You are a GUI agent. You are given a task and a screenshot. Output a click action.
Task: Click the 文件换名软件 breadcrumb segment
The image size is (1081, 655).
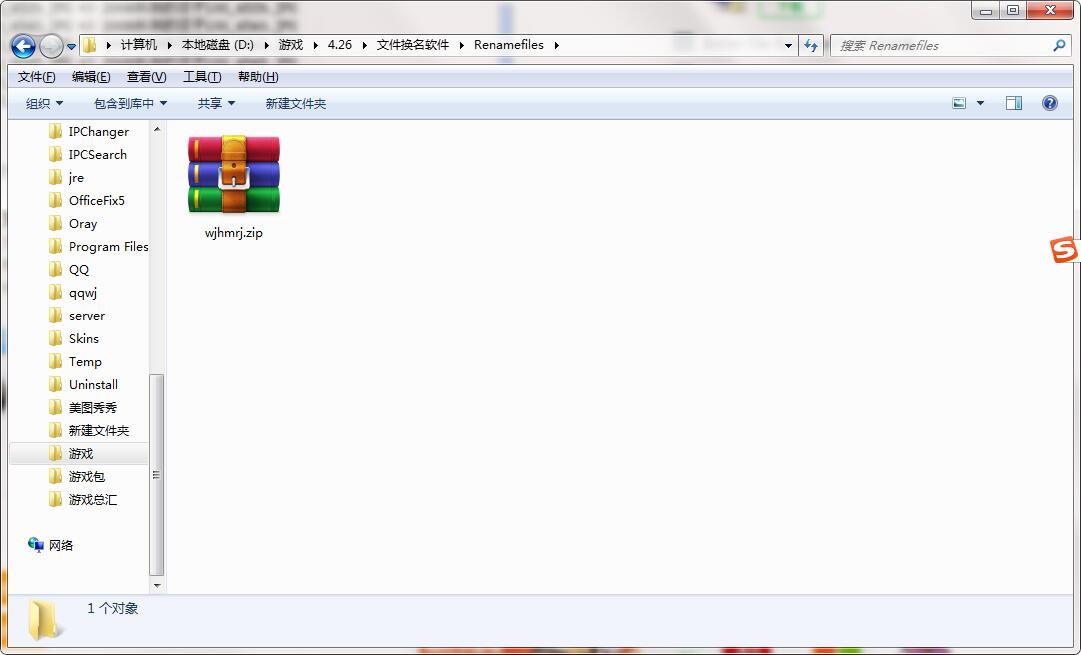(x=412, y=45)
